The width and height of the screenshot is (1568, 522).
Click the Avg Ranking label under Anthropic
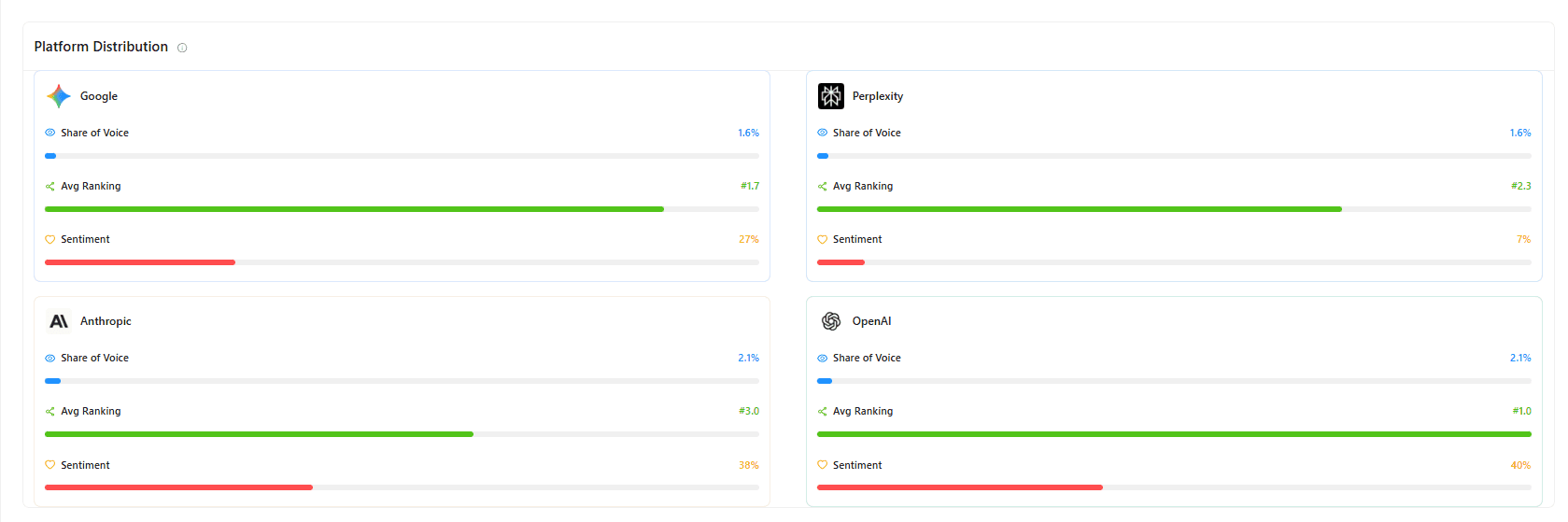click(91, 411)
